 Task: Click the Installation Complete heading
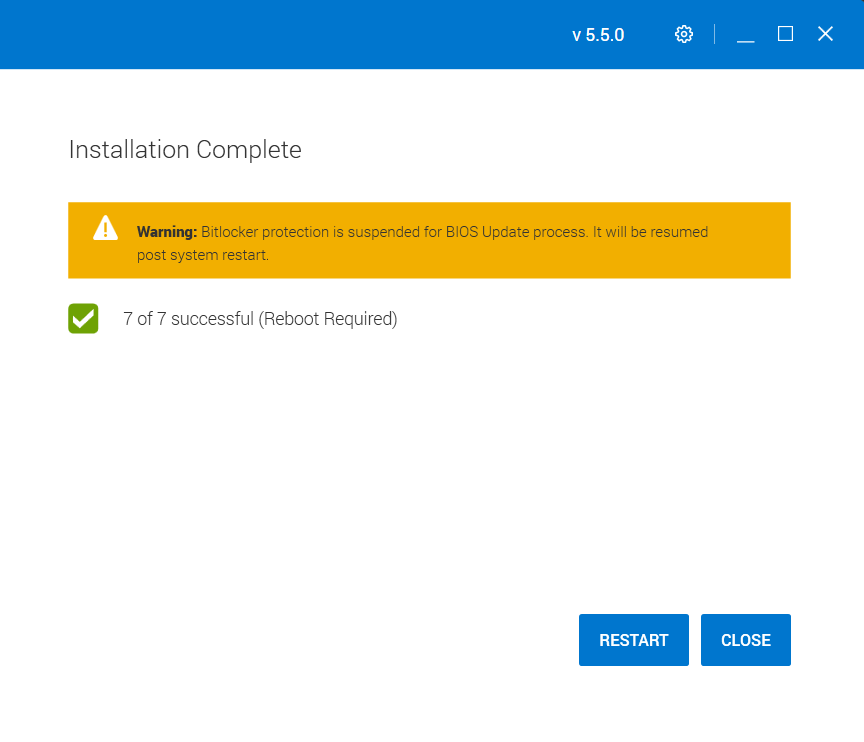pyautogui.click(x=185, y=150)
